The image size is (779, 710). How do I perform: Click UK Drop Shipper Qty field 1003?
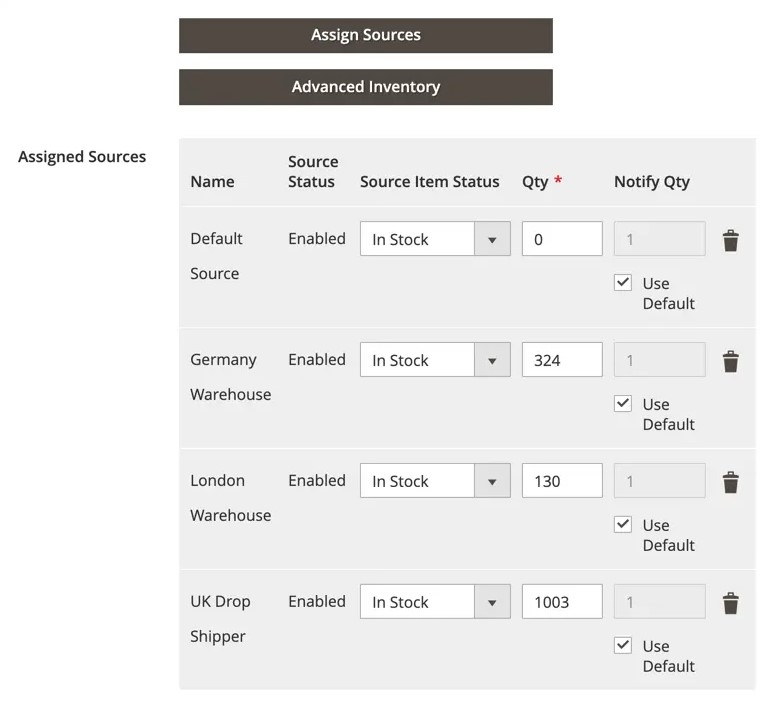pyautogui.click(x=562, y=602)
